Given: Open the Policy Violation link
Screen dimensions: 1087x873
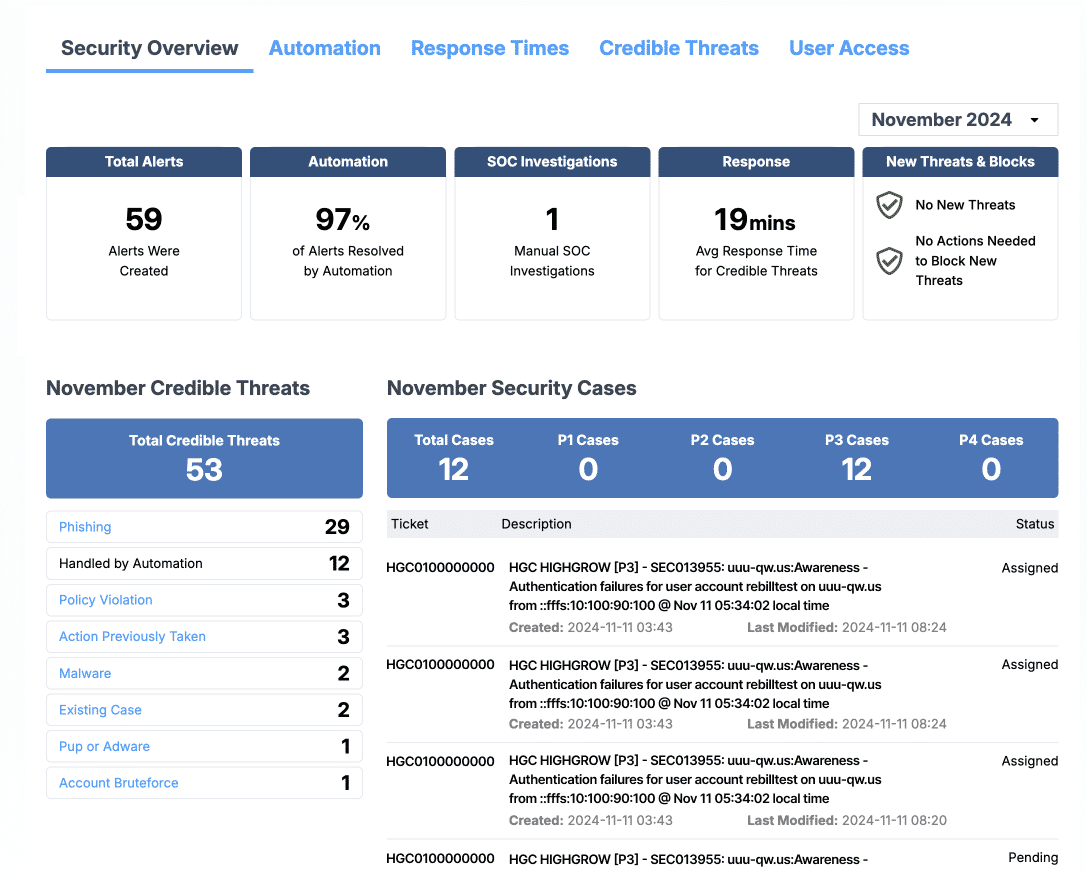Looking at the screenshot, I should click(105, 600).
